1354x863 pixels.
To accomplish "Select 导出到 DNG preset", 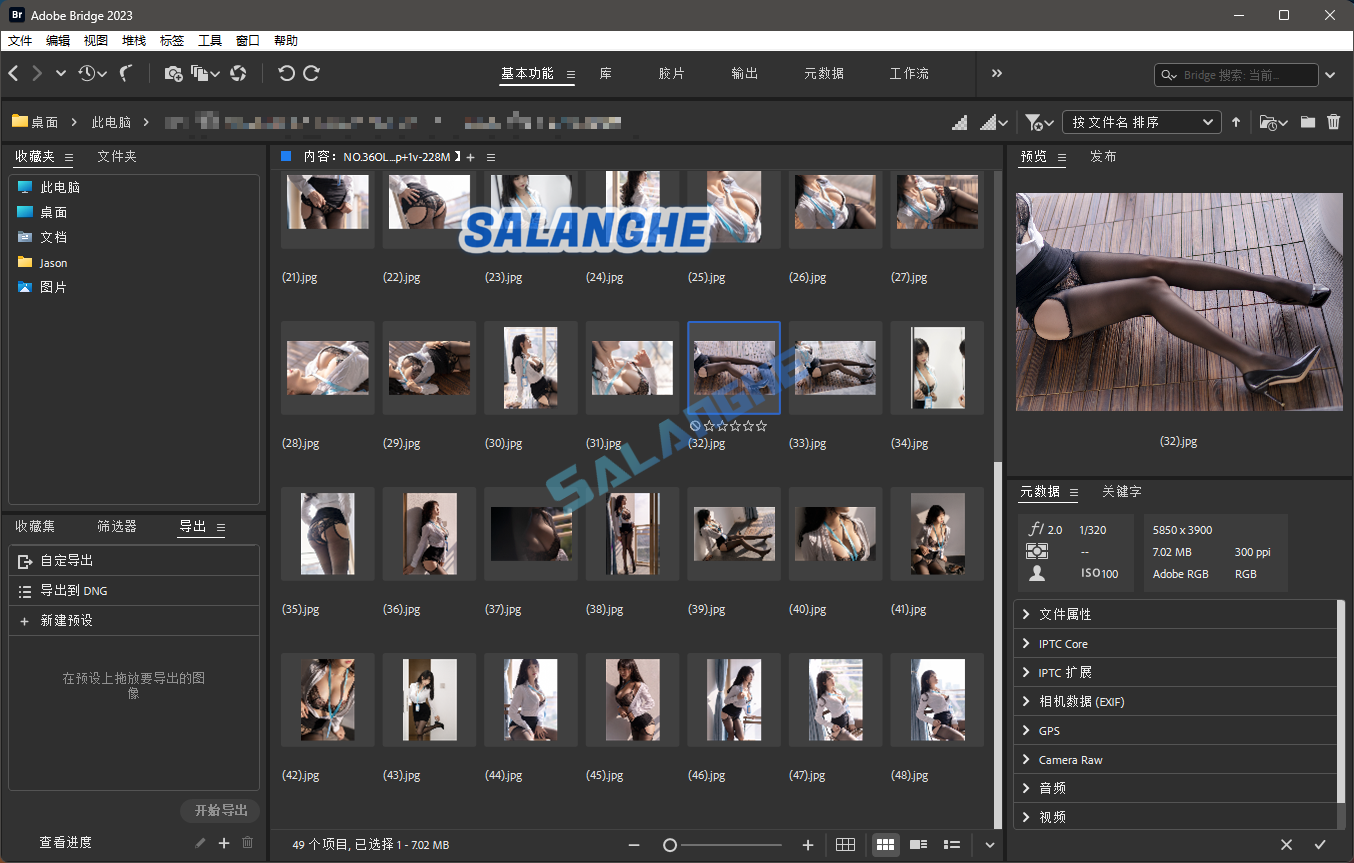I will [74, 591].
